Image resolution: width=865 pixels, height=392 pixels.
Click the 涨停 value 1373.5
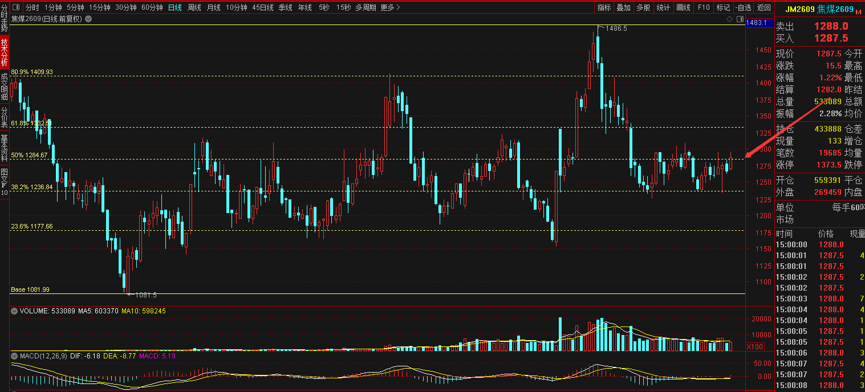pos(829,164)
